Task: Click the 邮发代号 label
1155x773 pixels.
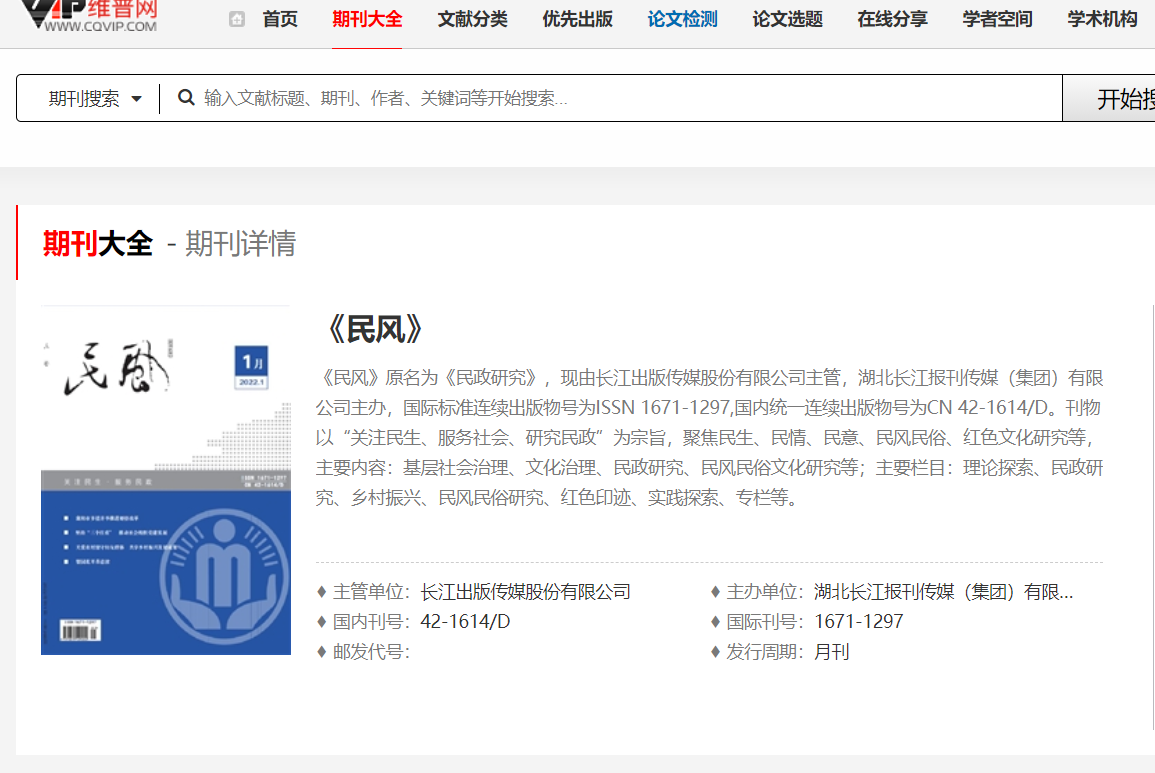Action: (371, 651)
